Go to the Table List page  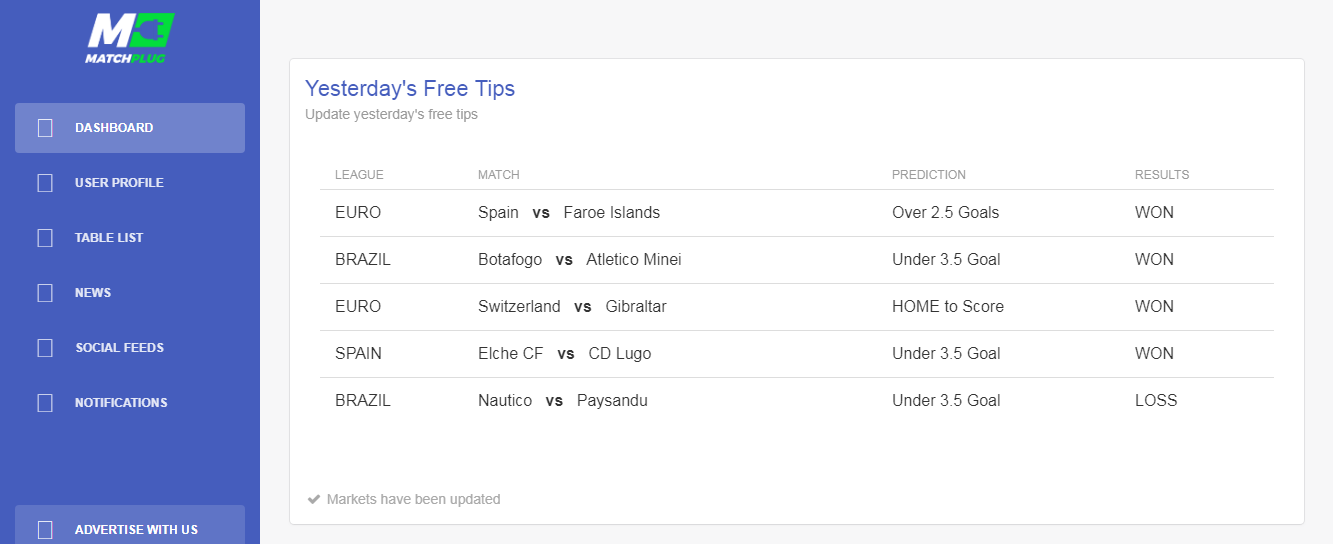click(x=130, y=238)
